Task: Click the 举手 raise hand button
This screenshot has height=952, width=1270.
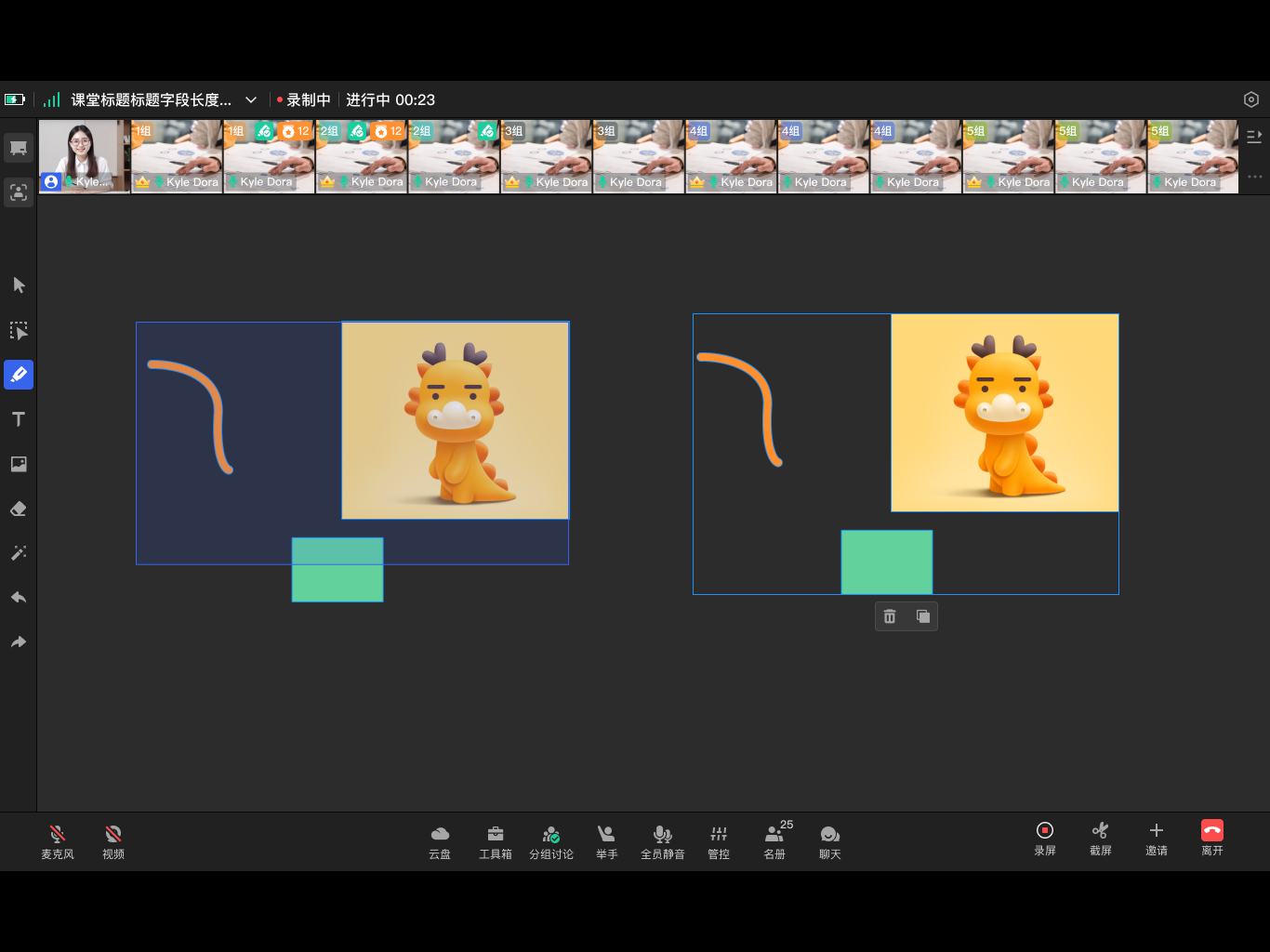Action: tap(607, 840)
